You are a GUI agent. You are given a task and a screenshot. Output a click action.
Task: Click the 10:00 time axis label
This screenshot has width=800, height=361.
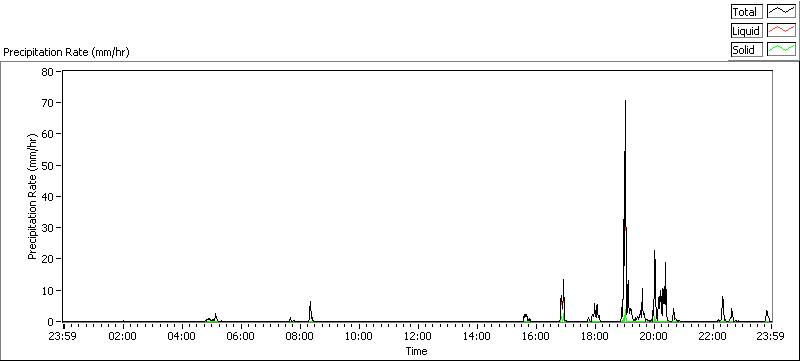pos(359,336)
